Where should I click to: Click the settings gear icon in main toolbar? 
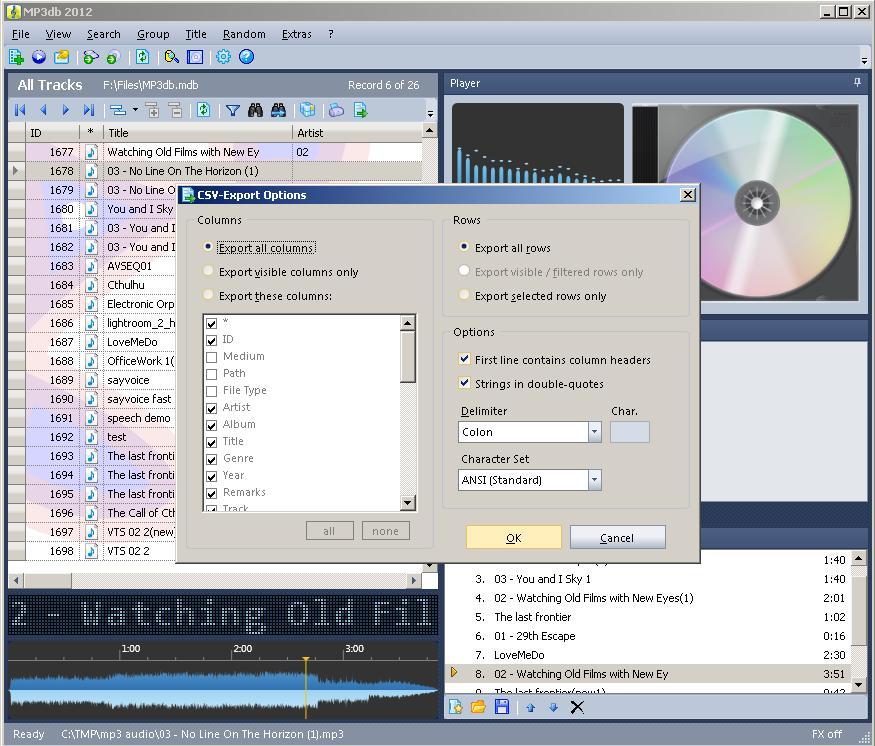[x=223, y=57]
